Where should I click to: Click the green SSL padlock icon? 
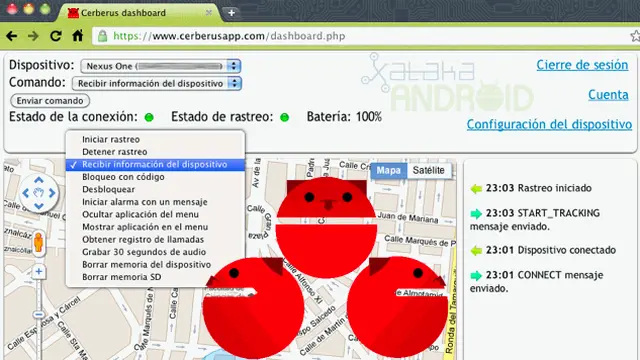(102, 36)
